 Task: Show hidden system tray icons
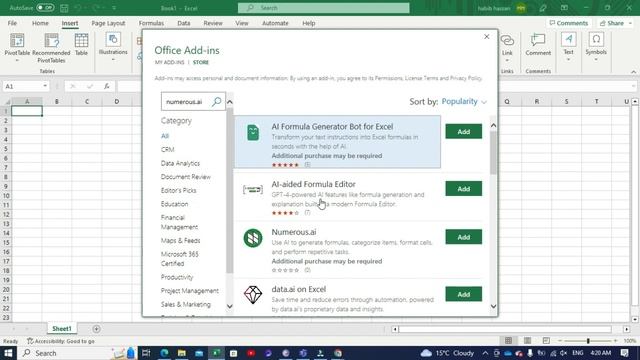[x=485, y=353]
